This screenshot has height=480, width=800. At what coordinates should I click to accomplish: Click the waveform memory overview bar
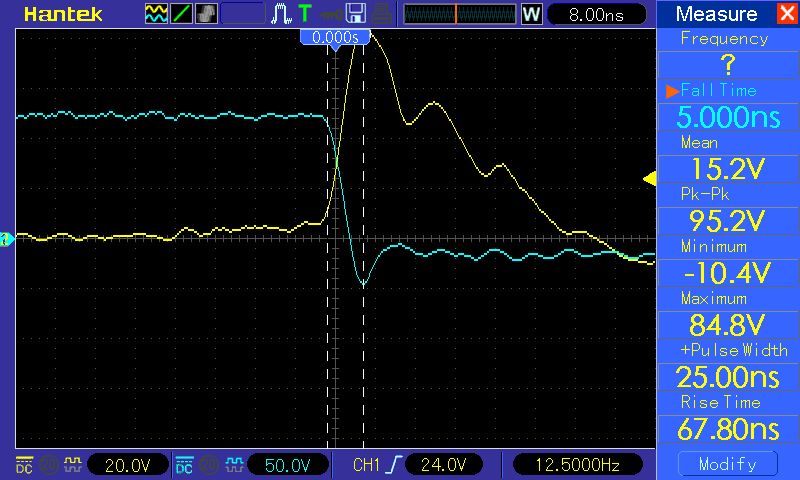tap(460, 14)
